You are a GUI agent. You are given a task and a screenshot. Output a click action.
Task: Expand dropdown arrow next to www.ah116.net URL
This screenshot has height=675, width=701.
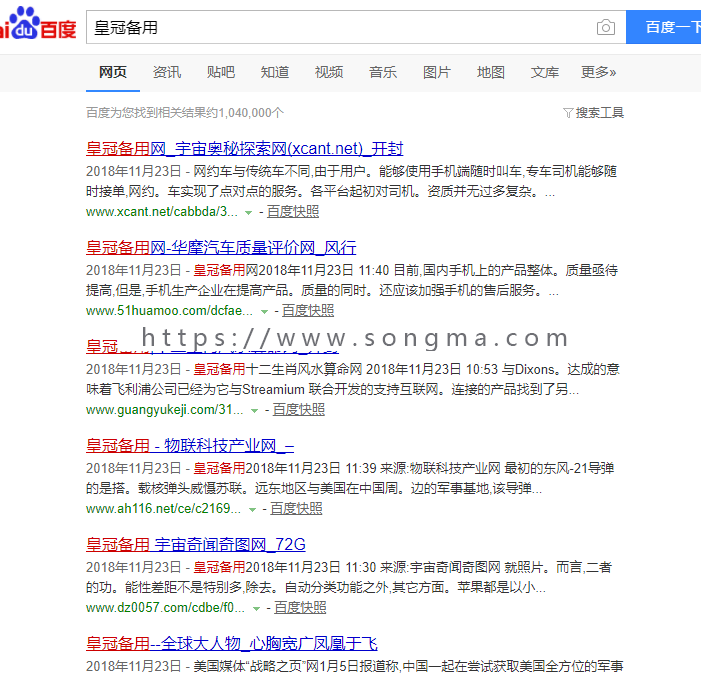252,510
